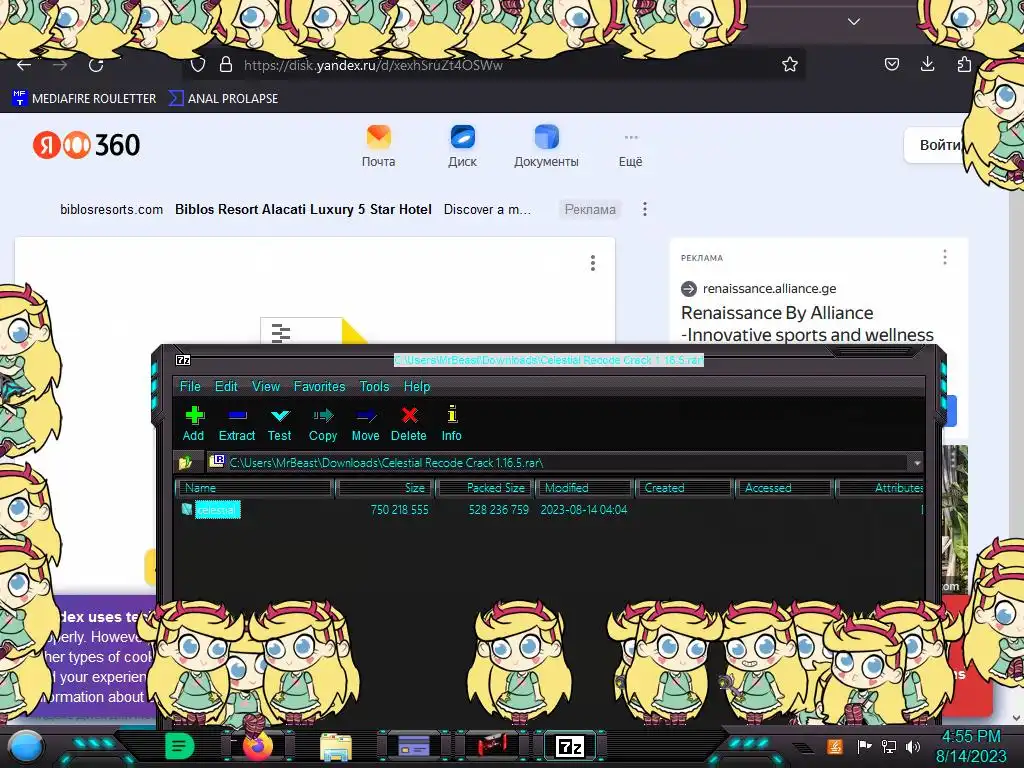Open the 7-Zip File menu
Viewport: 1024px width, 768px height.
[x=190, y=386]
